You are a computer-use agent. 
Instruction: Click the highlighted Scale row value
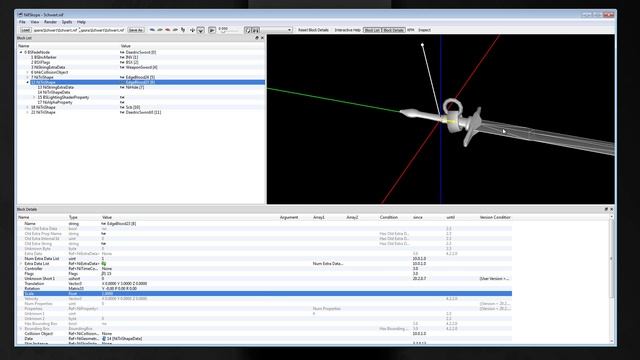click(x=108, y=293)
